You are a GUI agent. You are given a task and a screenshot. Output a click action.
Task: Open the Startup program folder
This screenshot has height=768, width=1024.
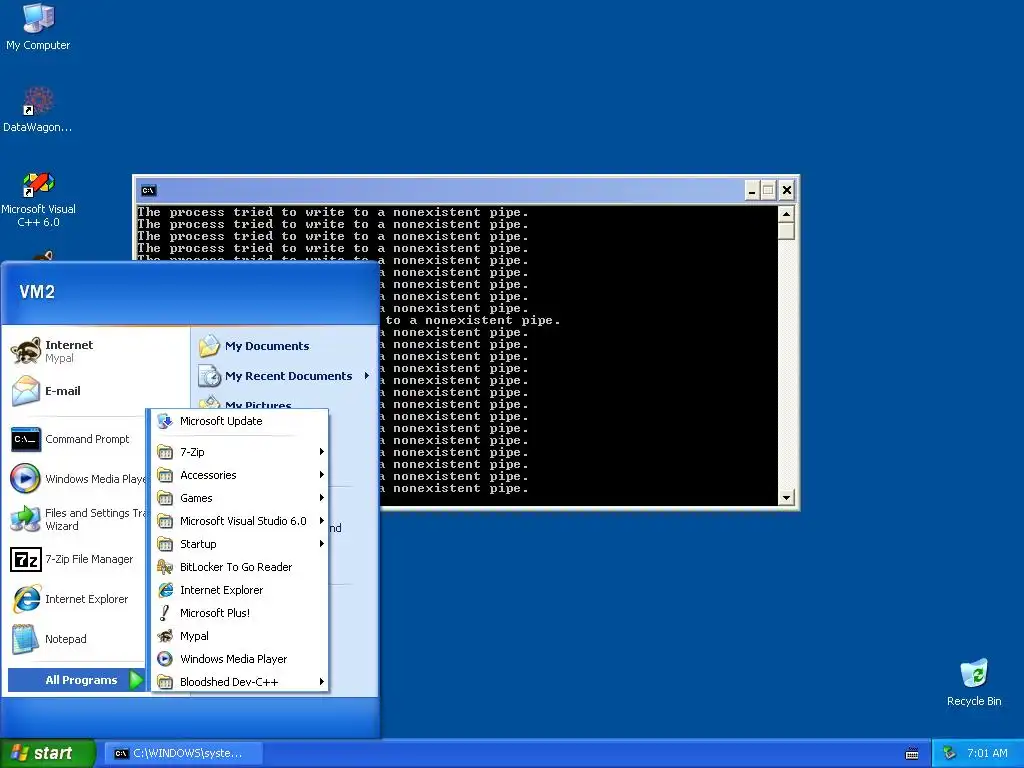[x=240, y=543]
